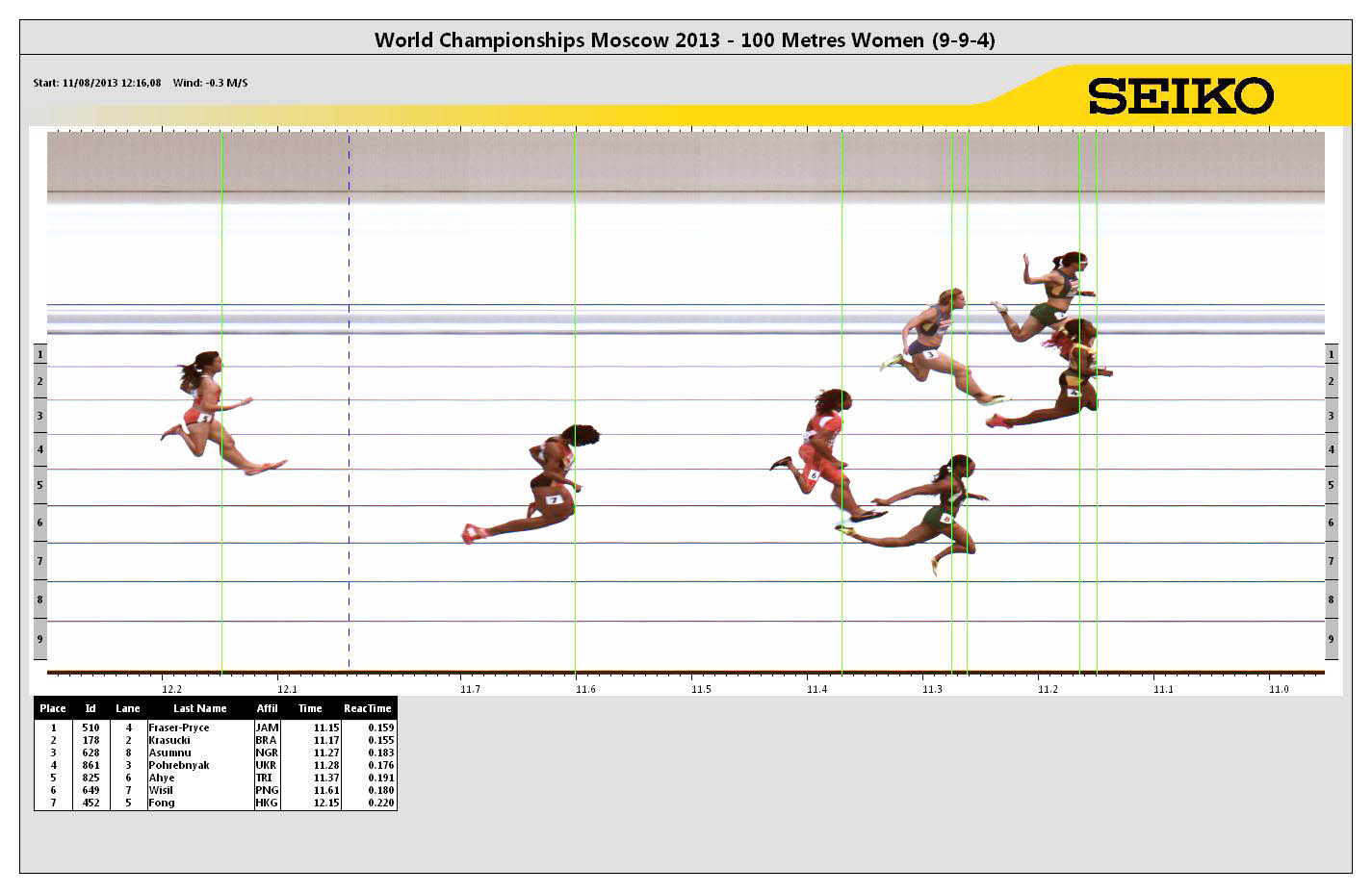Click the Start timestamp text
The image size is (1372, 893).
tap(97, 83)
